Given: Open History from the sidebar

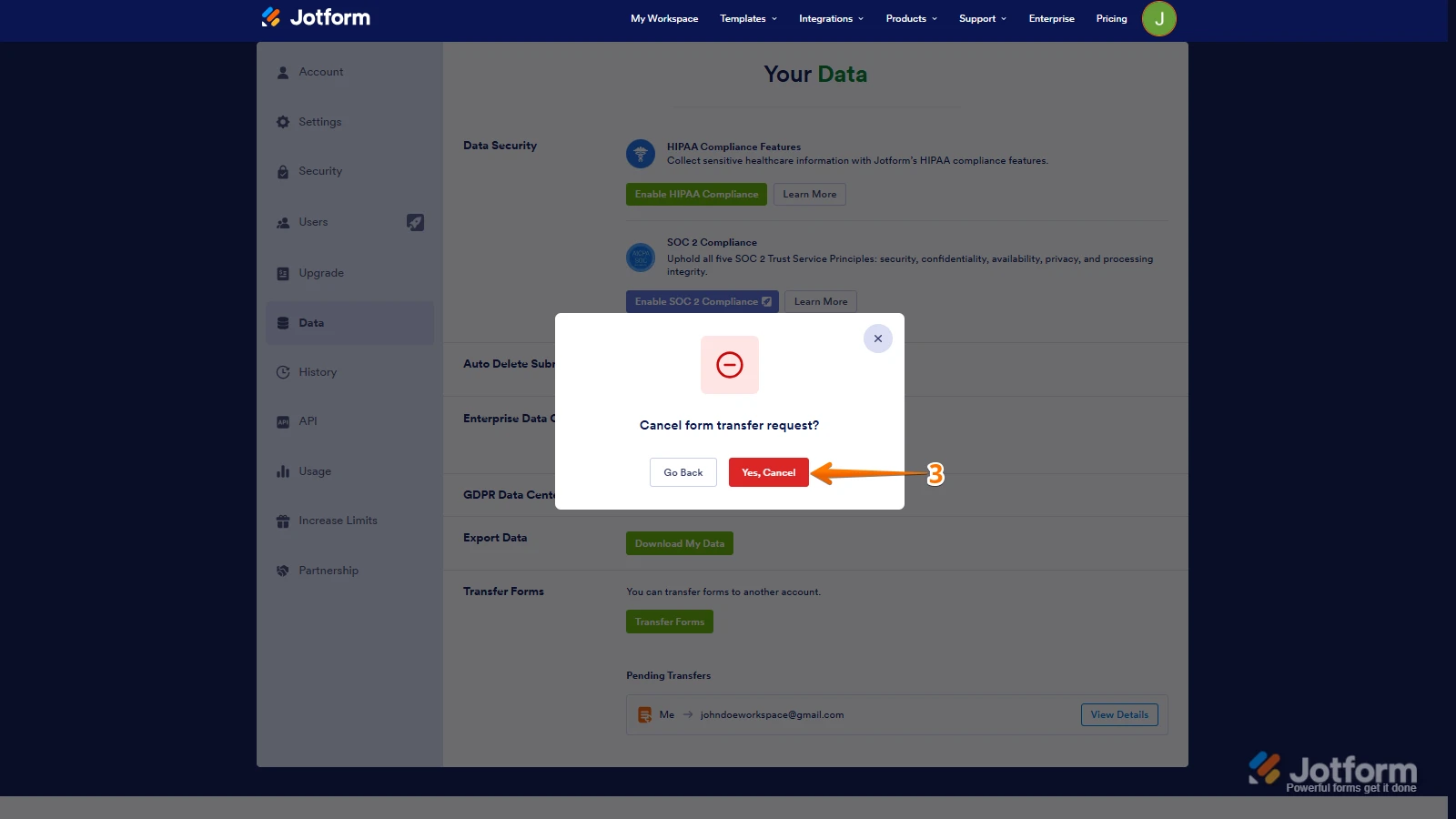Looking at the screenshot, I should coord(318,372).
